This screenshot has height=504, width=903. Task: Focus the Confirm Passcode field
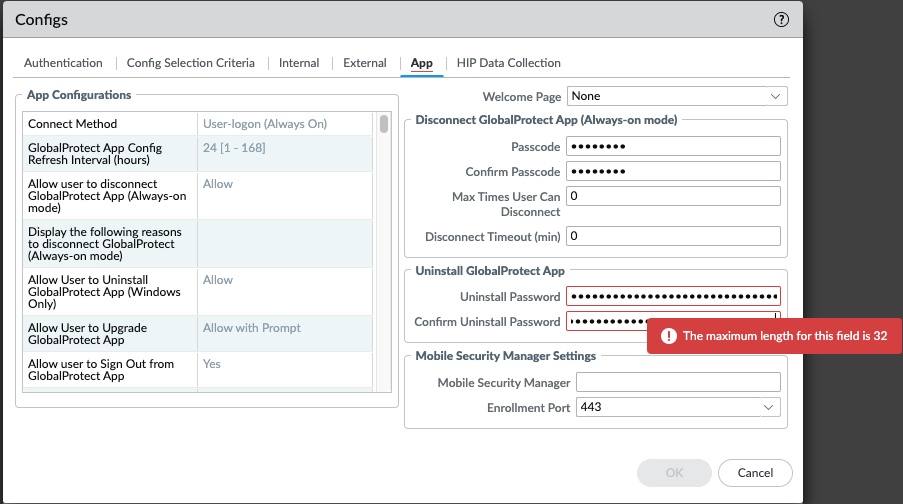673,171
